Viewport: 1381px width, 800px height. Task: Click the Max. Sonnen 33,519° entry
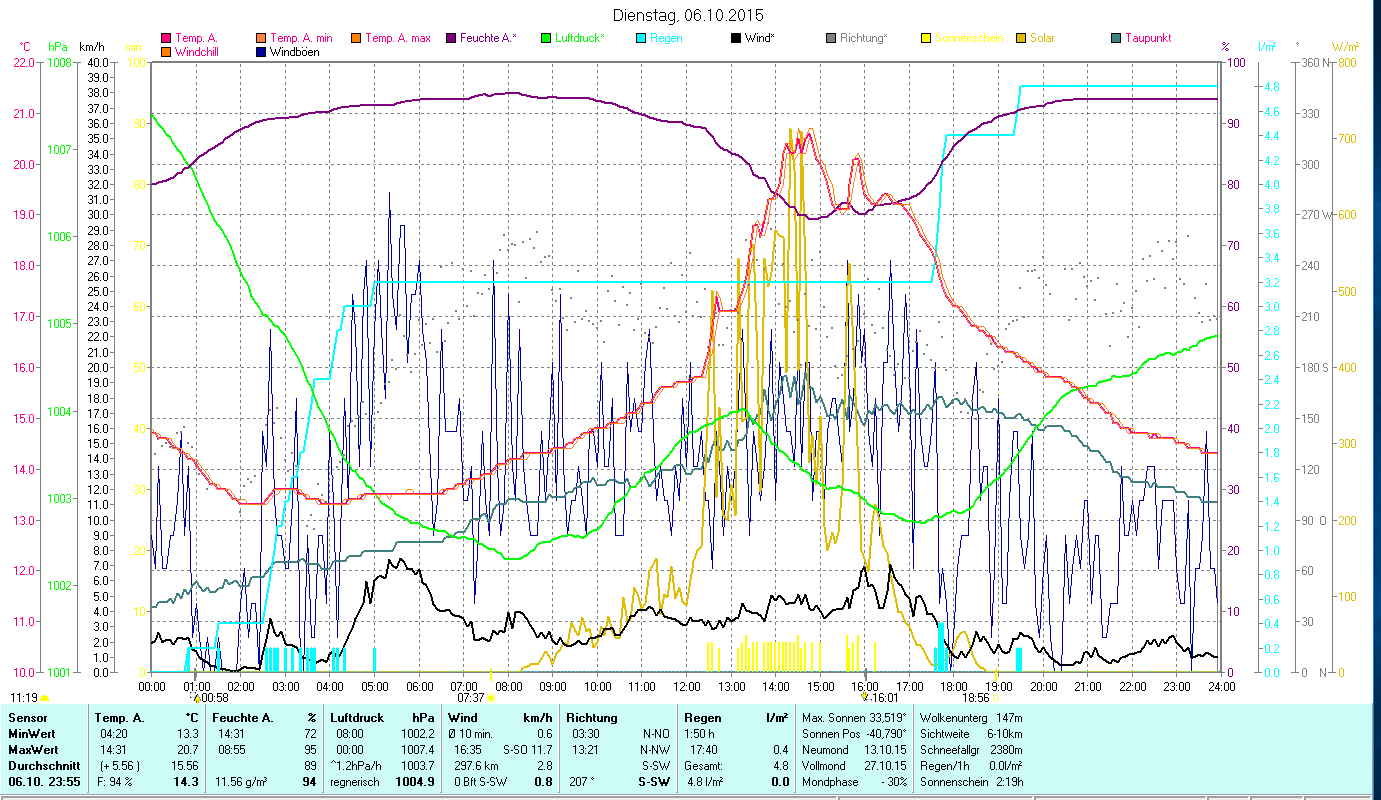point(853,718)
